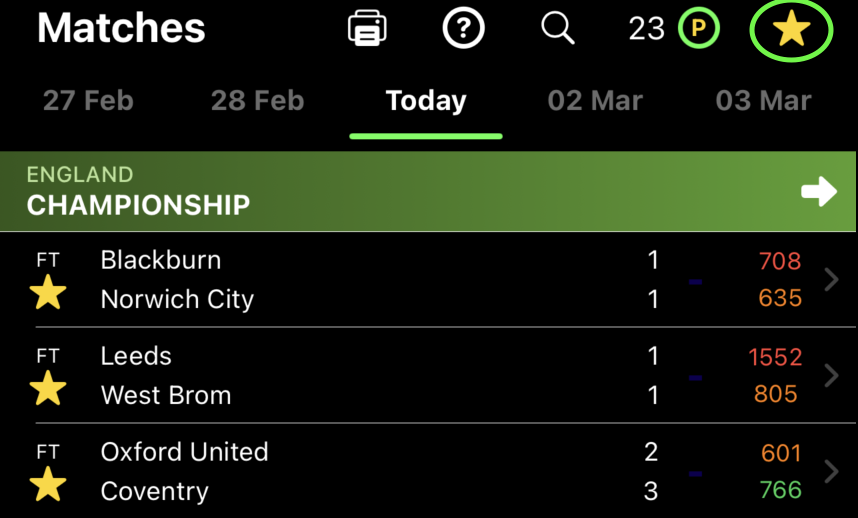Viewport: 858px width, 518px height.
Task: Toggle favourites star filter in header
Action: (791, 31)
